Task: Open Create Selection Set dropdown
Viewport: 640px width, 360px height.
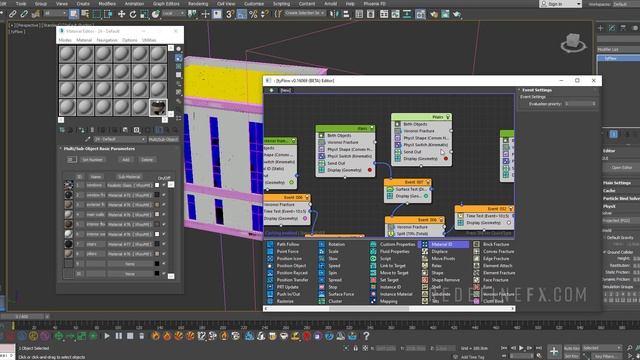Action: coord(304,13)
